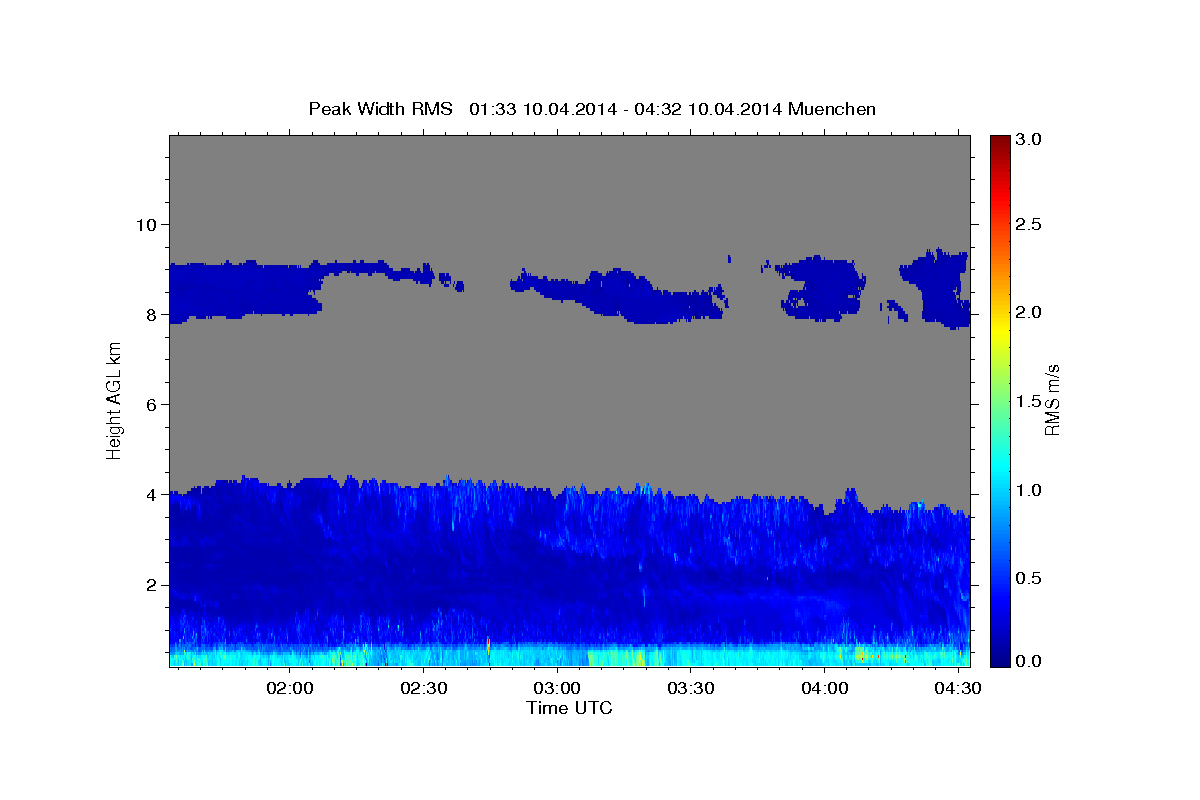Viewport: 1200px width, 800px height.
Task: Click the 03:30 time tick label
Action: 690,689
